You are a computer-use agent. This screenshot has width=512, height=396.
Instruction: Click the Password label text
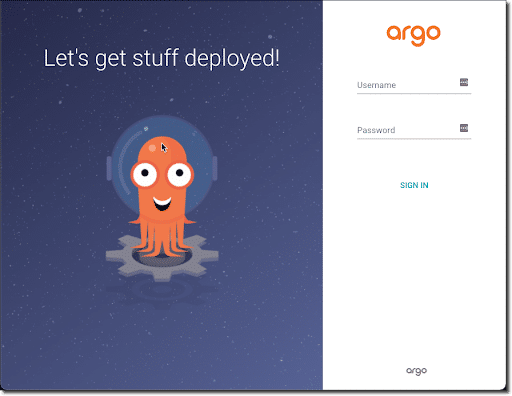376,130
